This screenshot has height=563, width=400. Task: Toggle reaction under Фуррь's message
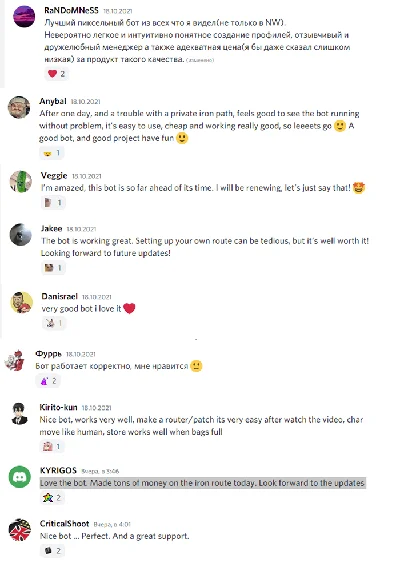[x=48, y=381]
